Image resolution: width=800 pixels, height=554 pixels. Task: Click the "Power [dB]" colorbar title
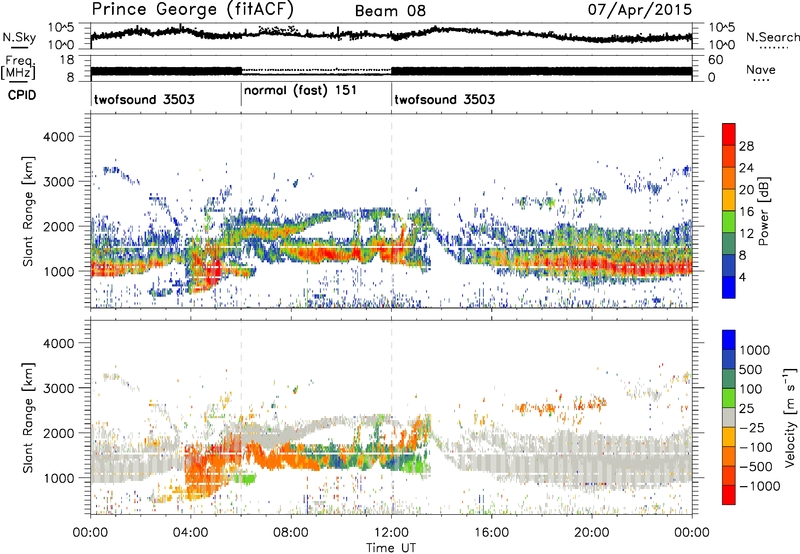coord(763,211)
